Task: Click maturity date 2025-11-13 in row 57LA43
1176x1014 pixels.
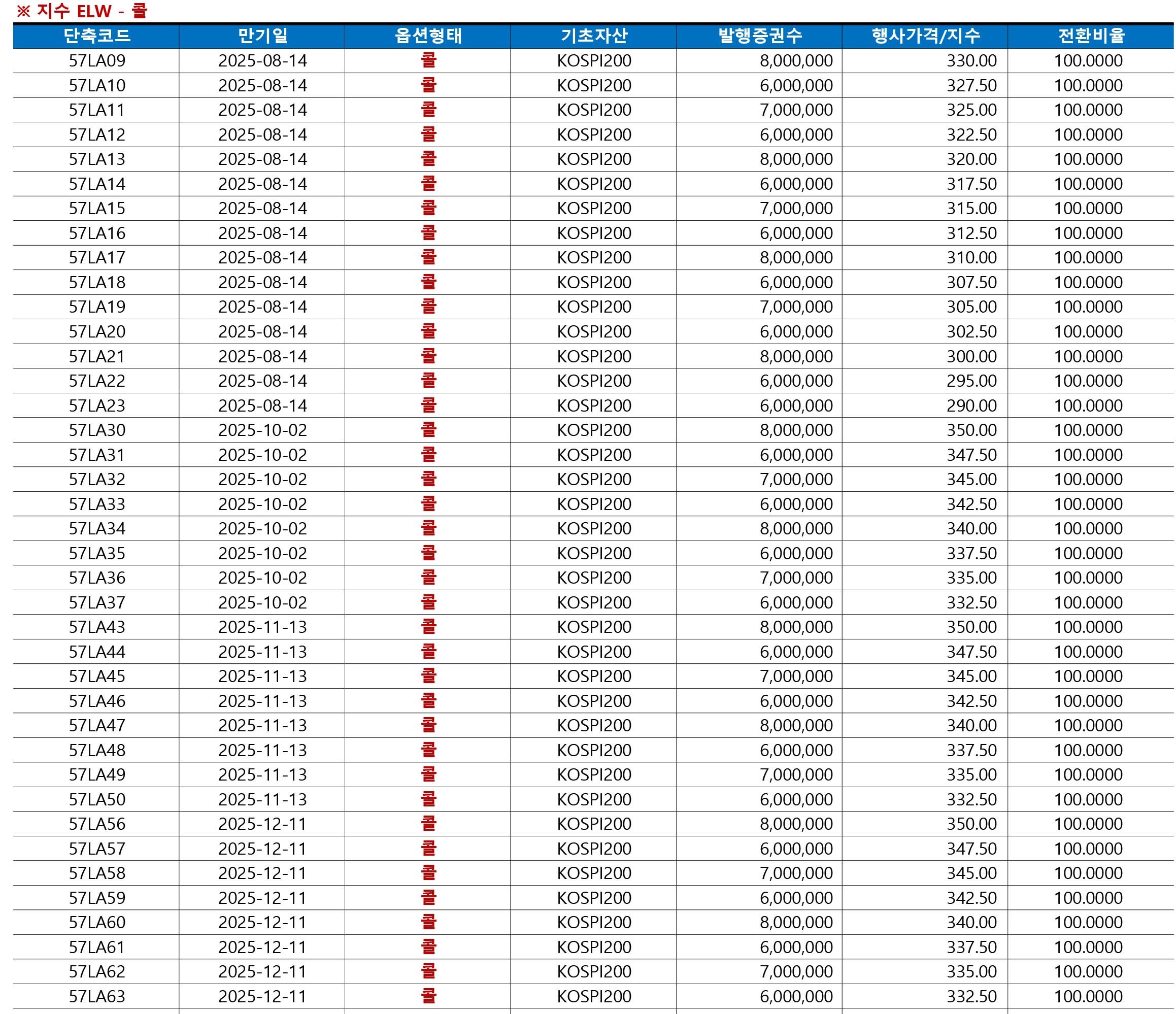Action: (x=263, y=628)
